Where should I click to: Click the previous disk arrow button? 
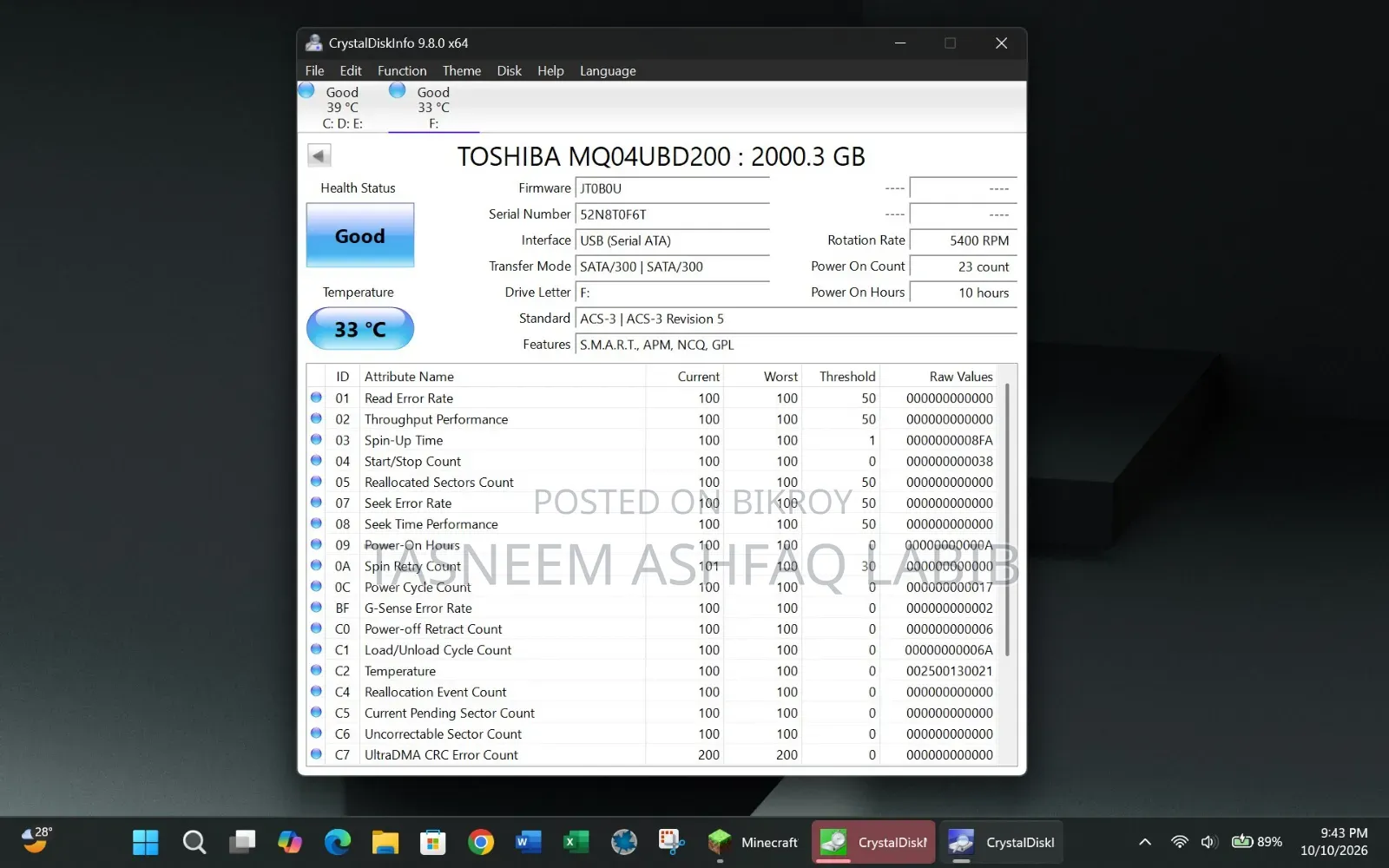(319, 155)
